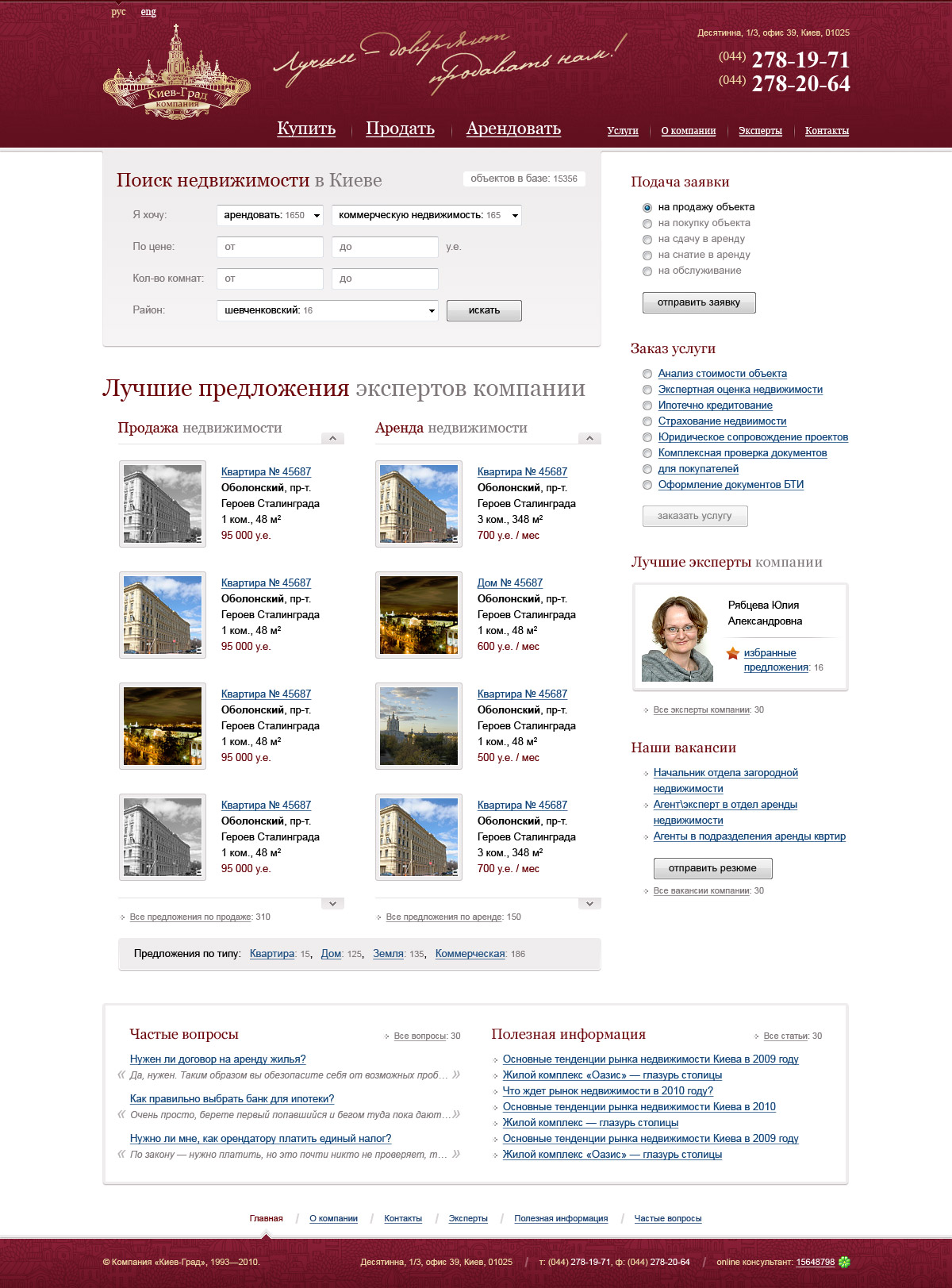Open the коммерческую недвижимость dropdown
952x1288 pixels.
pyautogui.click(x=427, y=215)
